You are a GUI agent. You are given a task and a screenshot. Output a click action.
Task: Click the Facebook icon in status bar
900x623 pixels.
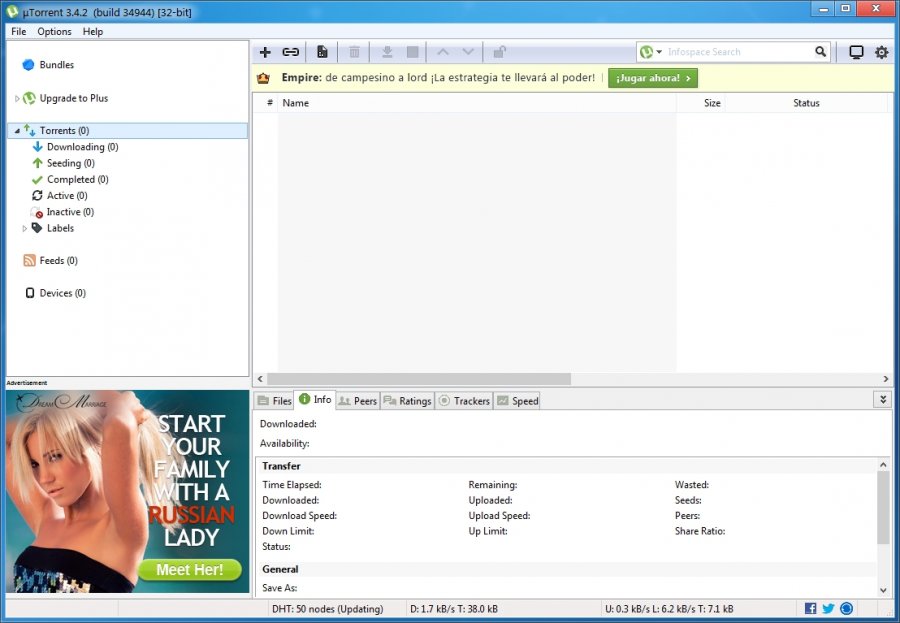[810, 608]
